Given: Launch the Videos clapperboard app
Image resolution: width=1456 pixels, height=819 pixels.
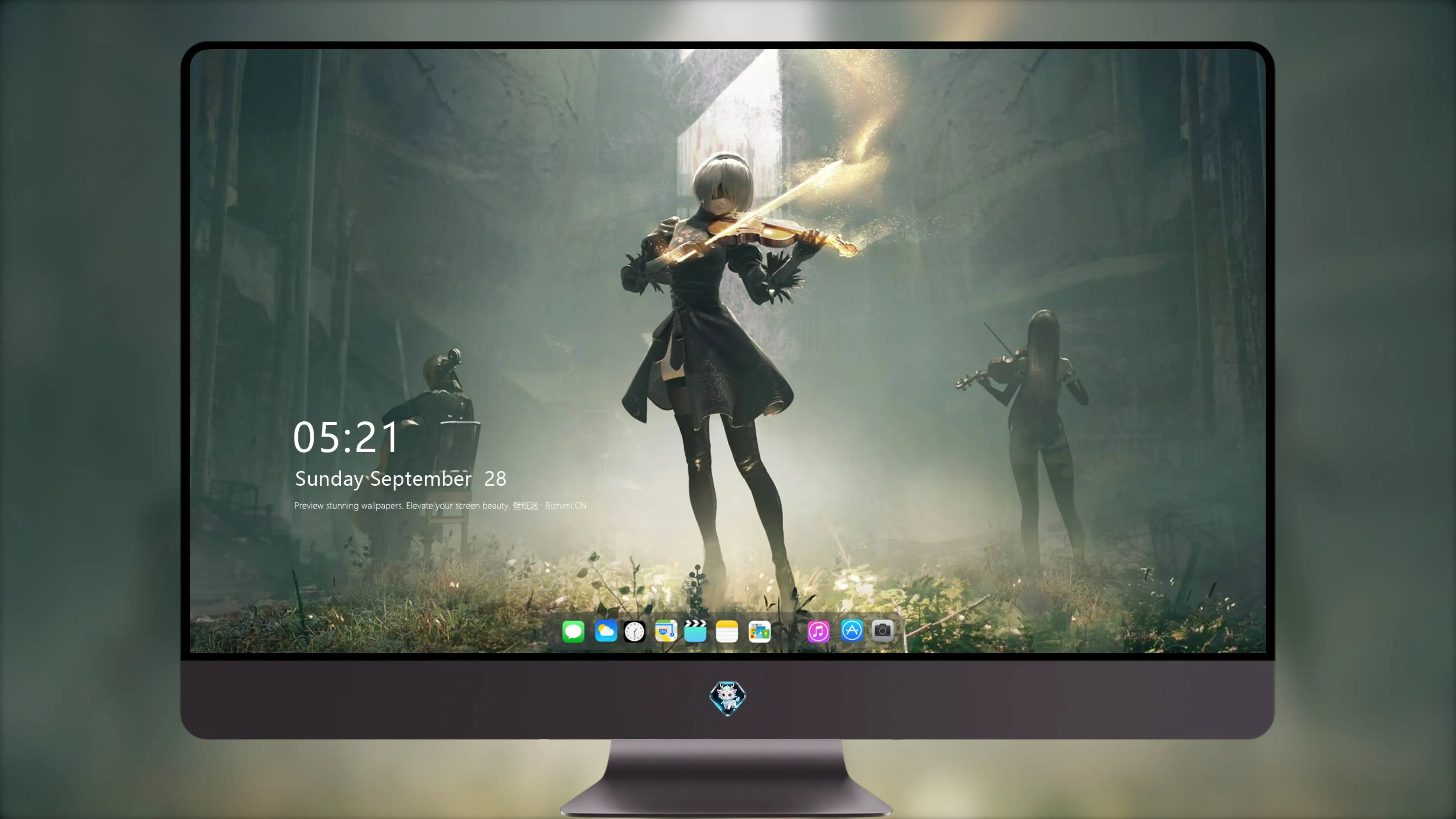Looking at the screenshot, I should click(695, 631).
